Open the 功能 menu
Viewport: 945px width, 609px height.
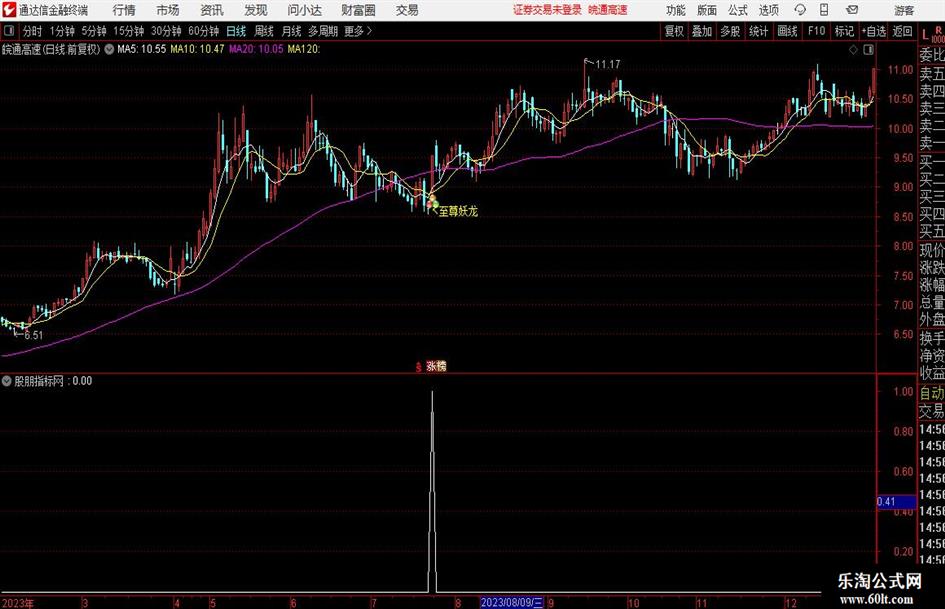point(676,10)
